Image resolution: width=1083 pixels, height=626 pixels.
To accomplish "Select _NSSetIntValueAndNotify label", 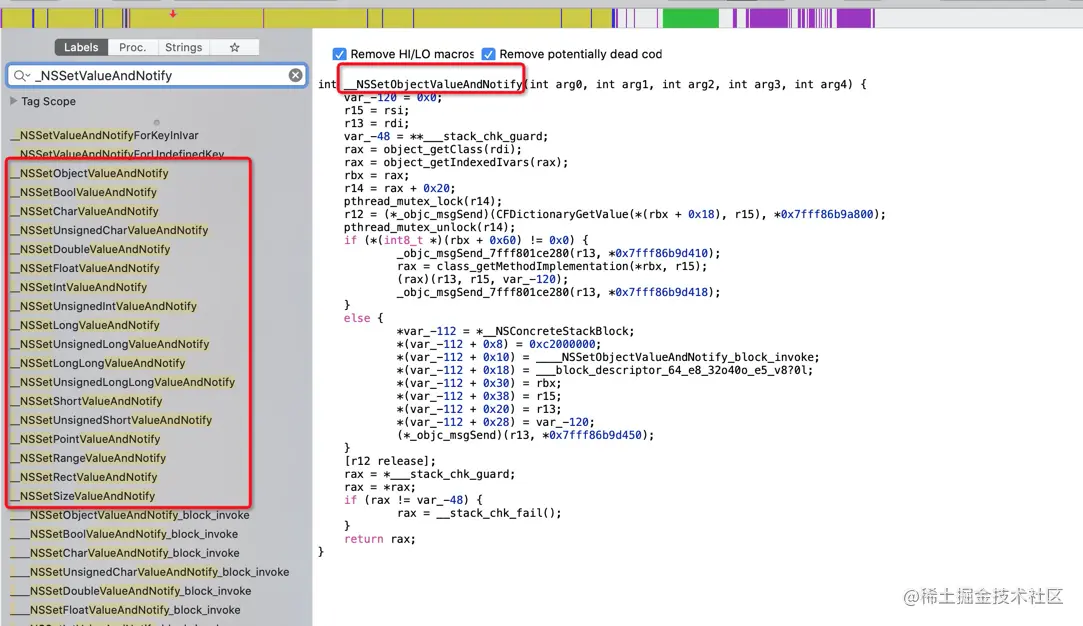I will tap(79, 287).
